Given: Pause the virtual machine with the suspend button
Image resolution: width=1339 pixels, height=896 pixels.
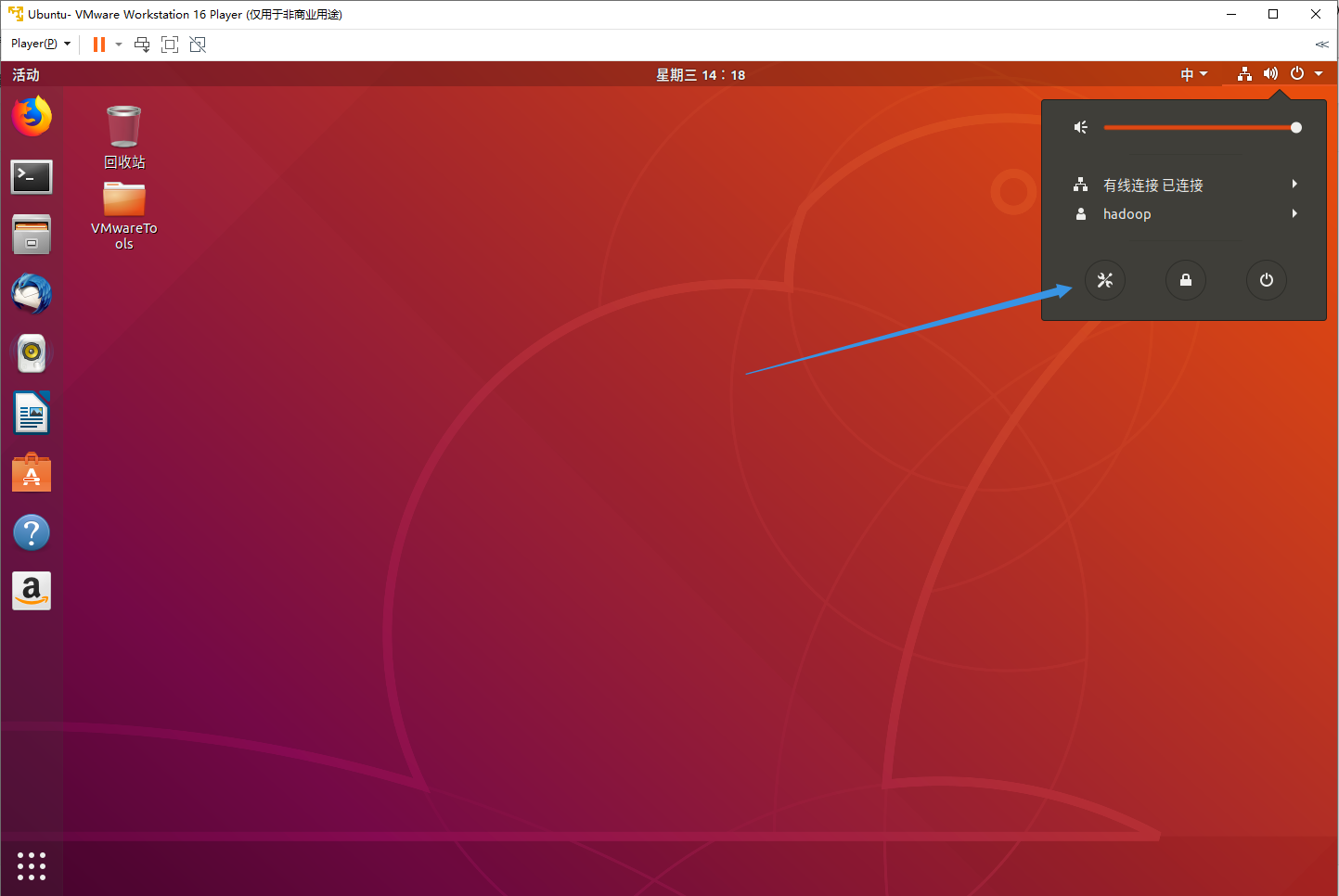Looking at the screenshot, I should click(x=97, y=44).
